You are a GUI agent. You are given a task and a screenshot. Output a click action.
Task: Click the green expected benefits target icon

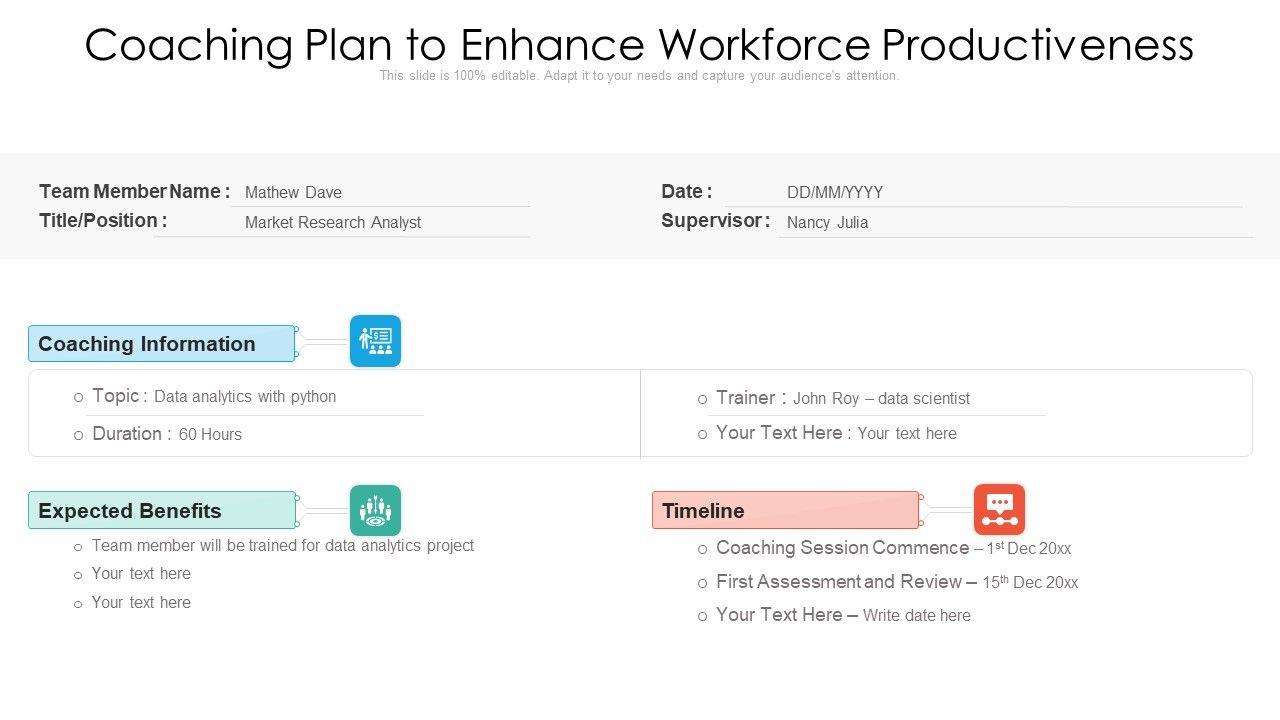click(x=375, y=510)
